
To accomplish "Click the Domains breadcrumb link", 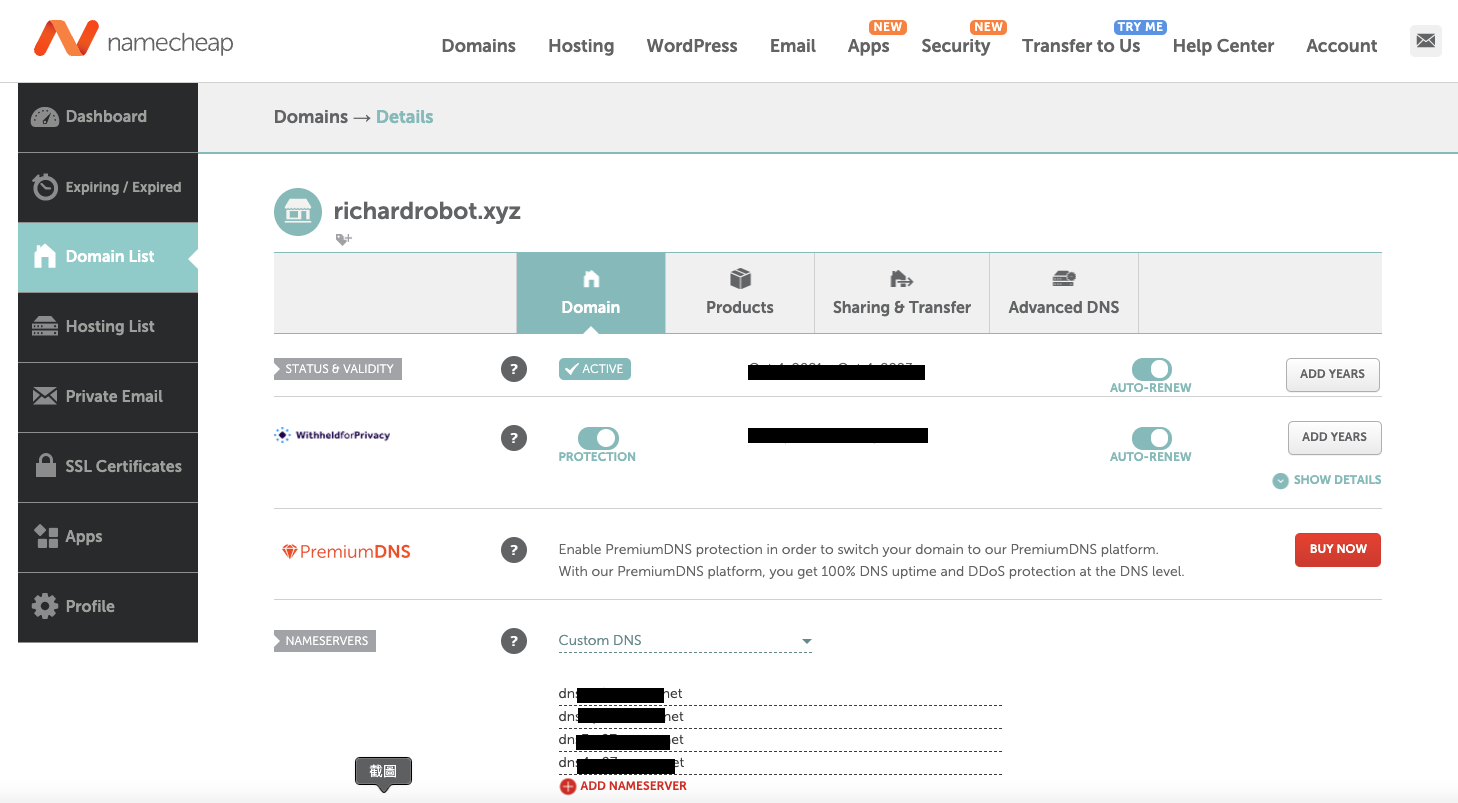I will click(x=311, y=117).
